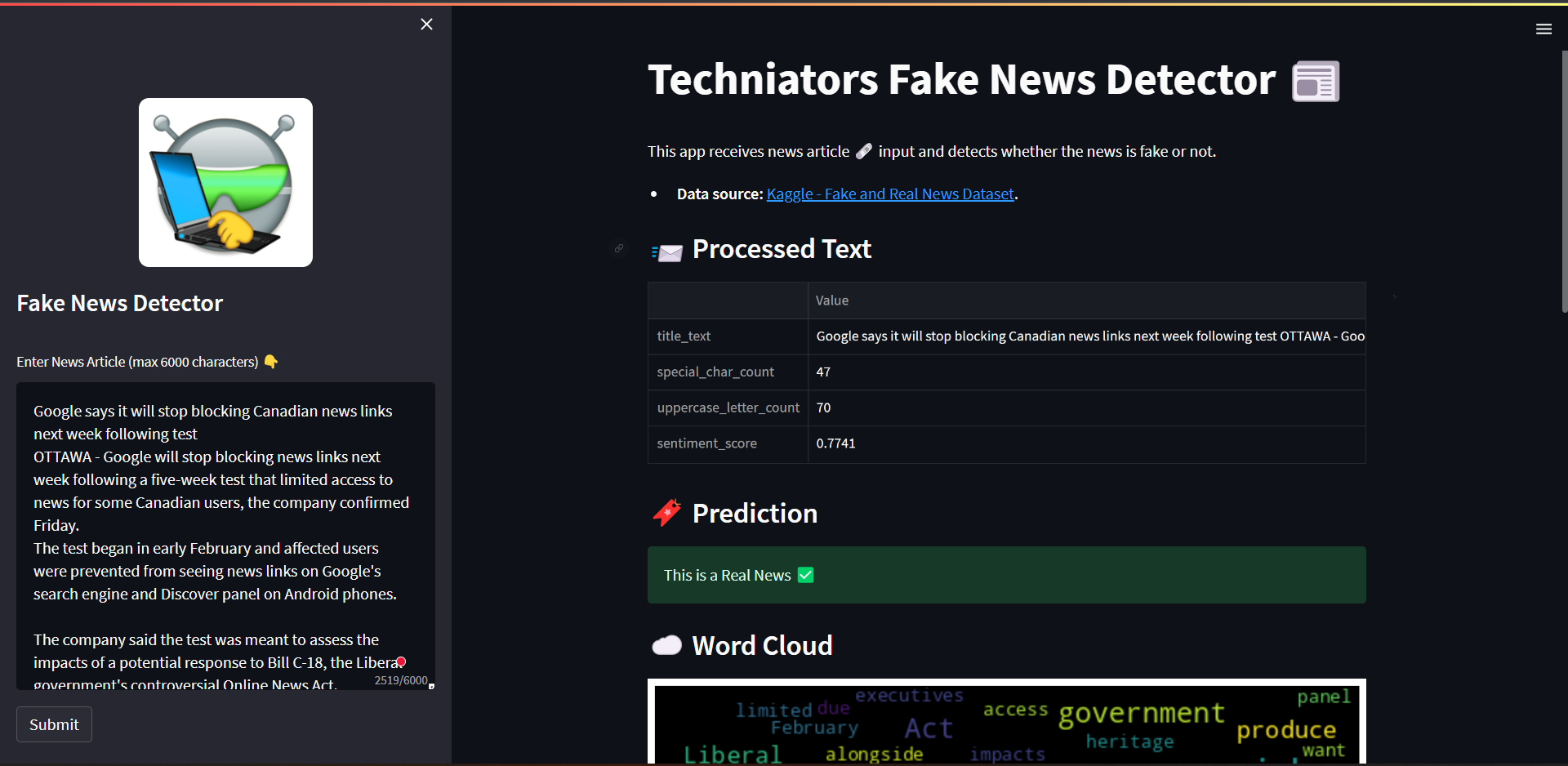The width and height of the screenshot is (1568, 766).
Task: Click the Processed Text section heading
Action: (782, 249)
